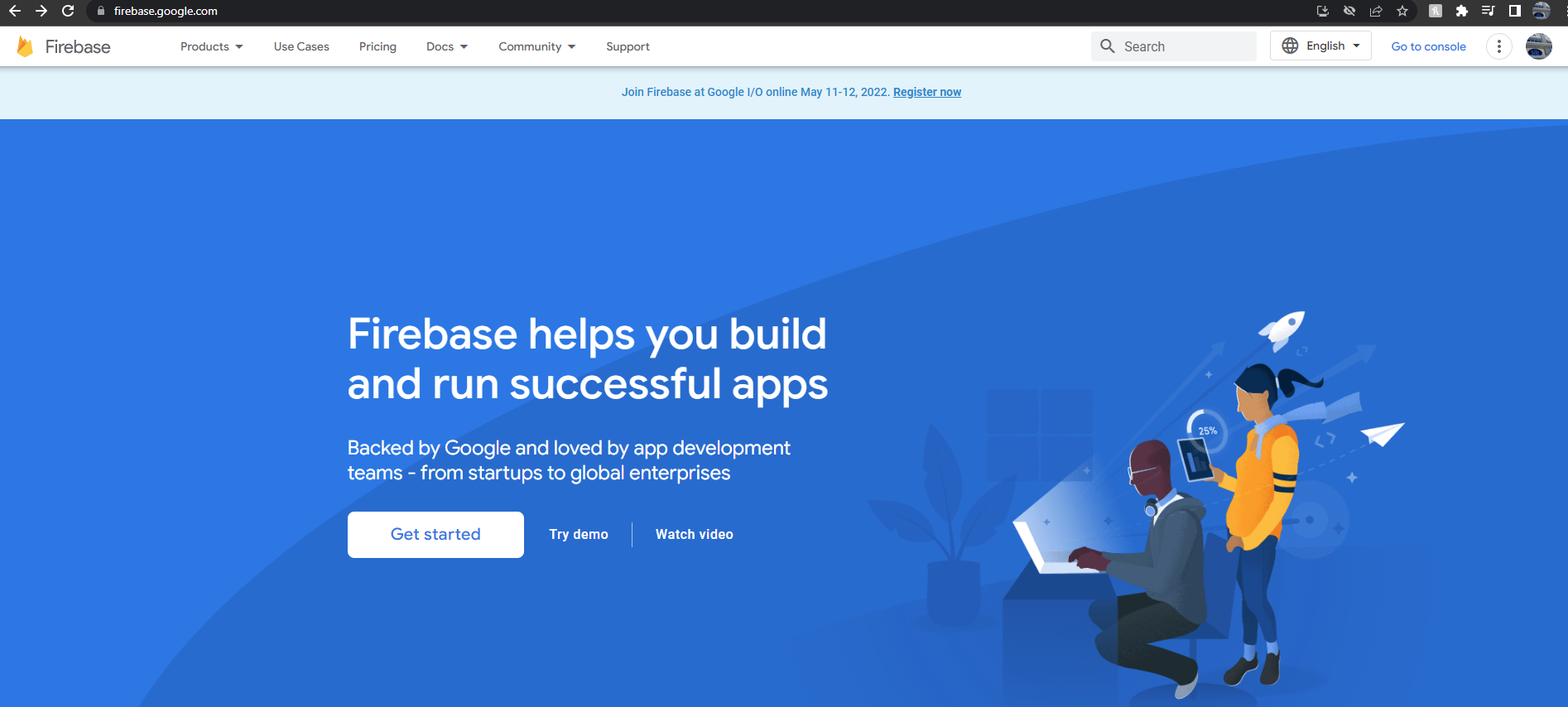The height and width of the screenshot is (707, 1568).
Task: Click the padlock site info icon
Action: (101, 11)
